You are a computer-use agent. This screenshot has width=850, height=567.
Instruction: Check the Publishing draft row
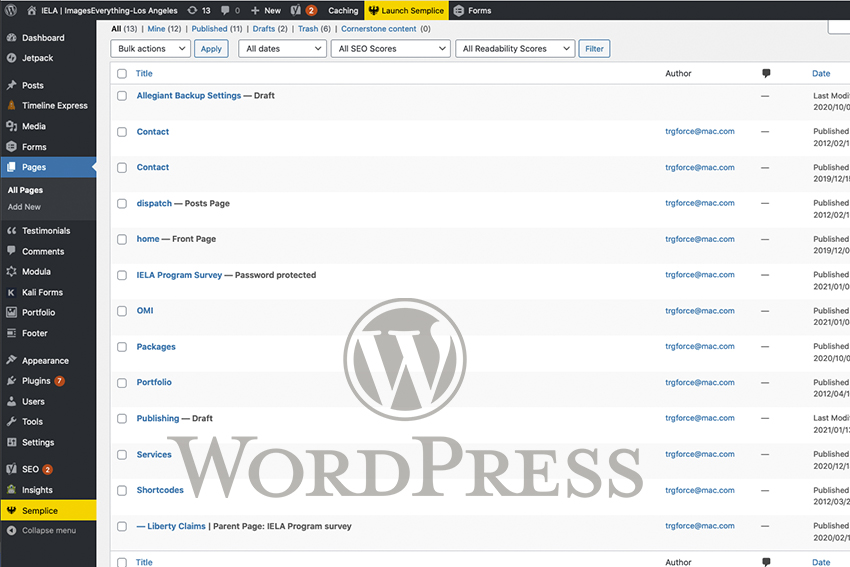pos(122,419)
